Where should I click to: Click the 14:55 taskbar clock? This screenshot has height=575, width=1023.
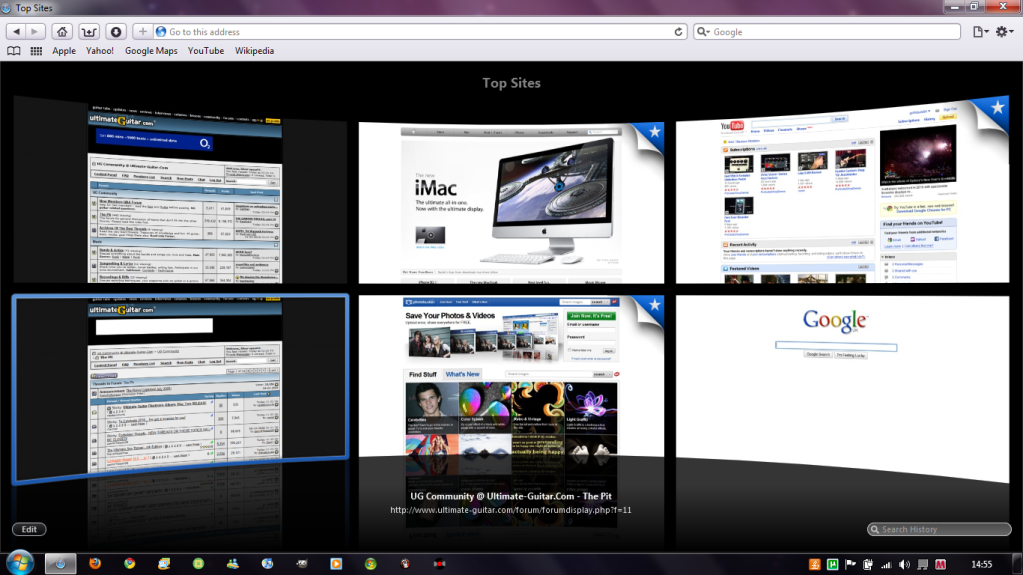[x=981, y=565]
